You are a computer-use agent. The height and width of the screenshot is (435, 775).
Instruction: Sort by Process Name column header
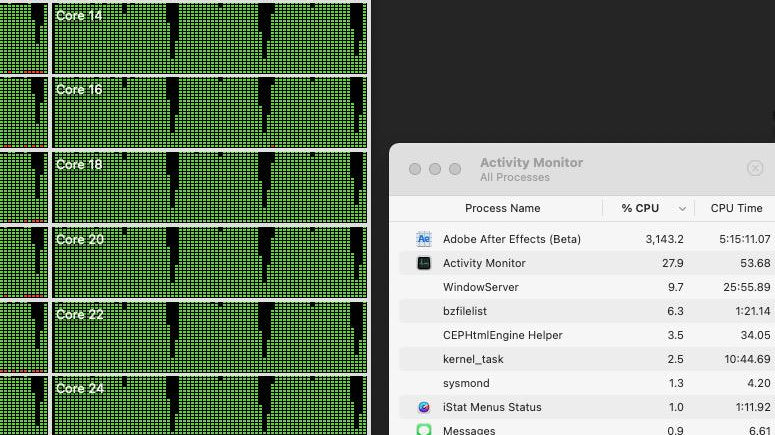coord(502,208)
